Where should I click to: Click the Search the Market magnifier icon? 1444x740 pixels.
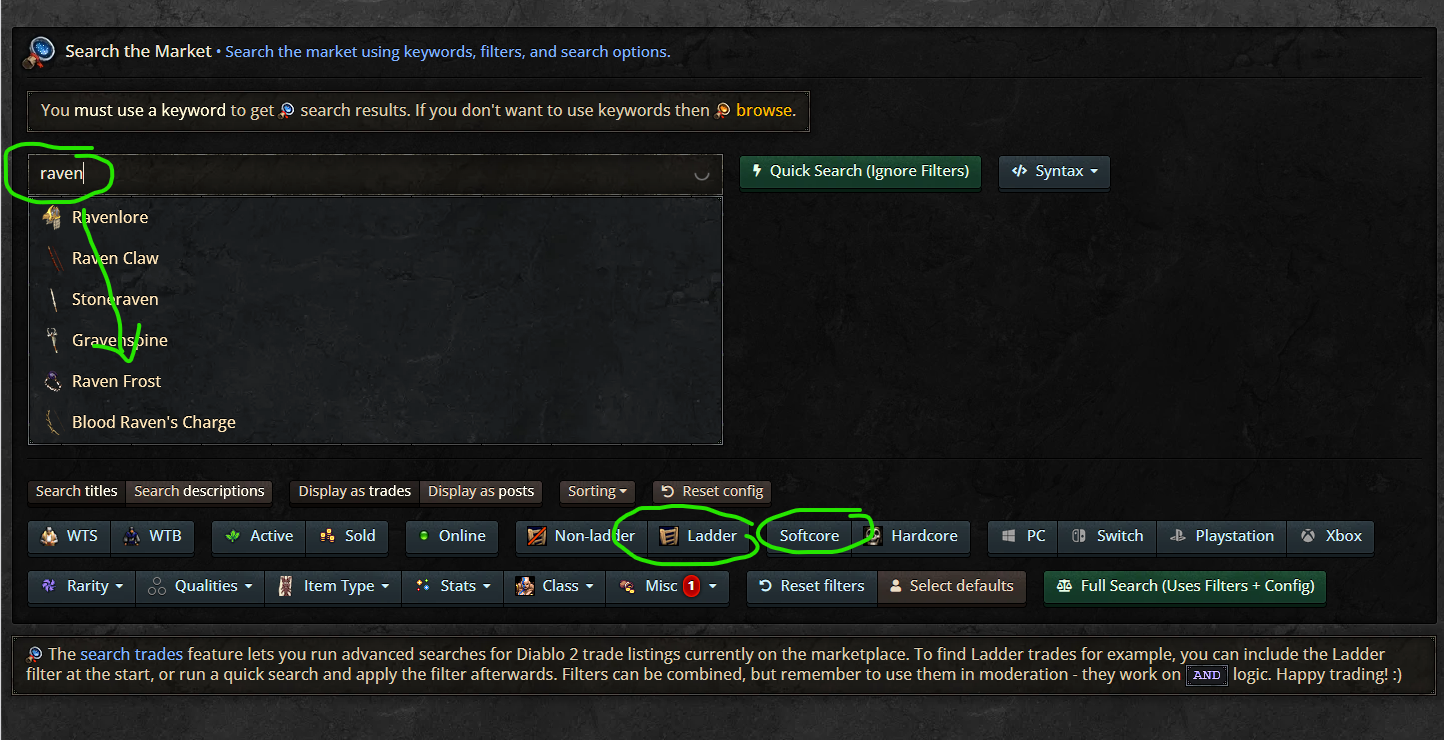[41, 53]
